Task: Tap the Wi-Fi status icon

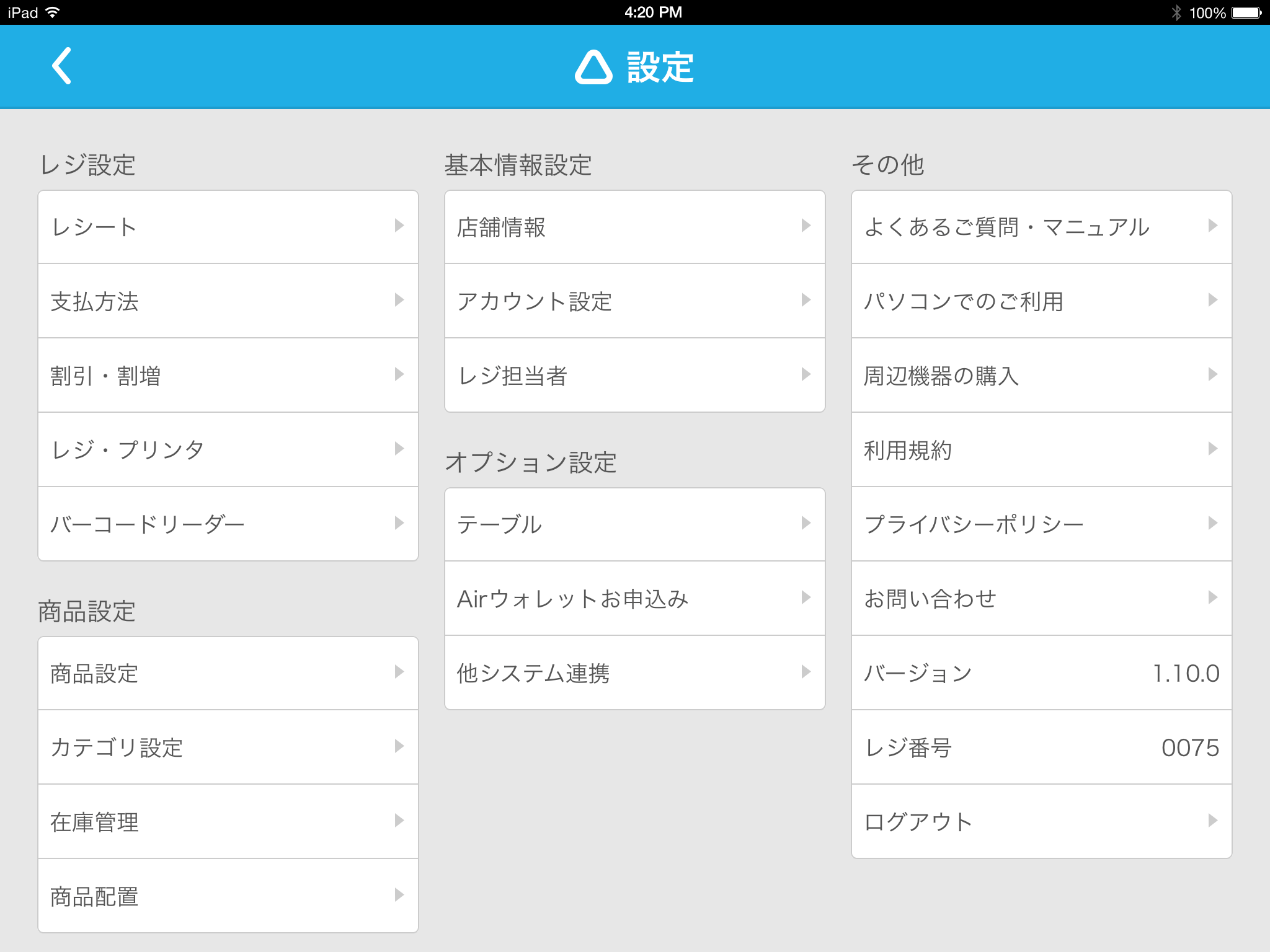Action: [53, 12]
